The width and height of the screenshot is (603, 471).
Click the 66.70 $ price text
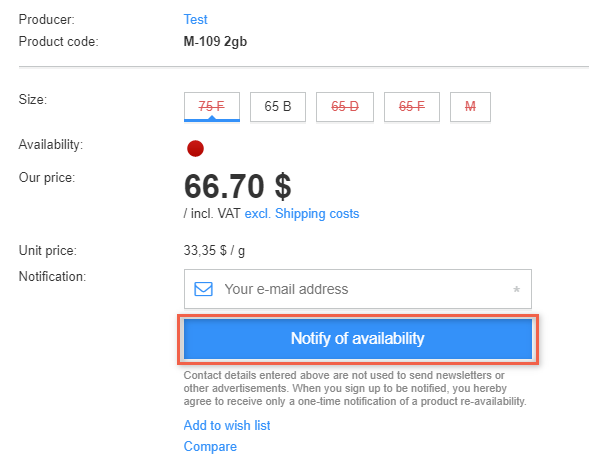238,186
